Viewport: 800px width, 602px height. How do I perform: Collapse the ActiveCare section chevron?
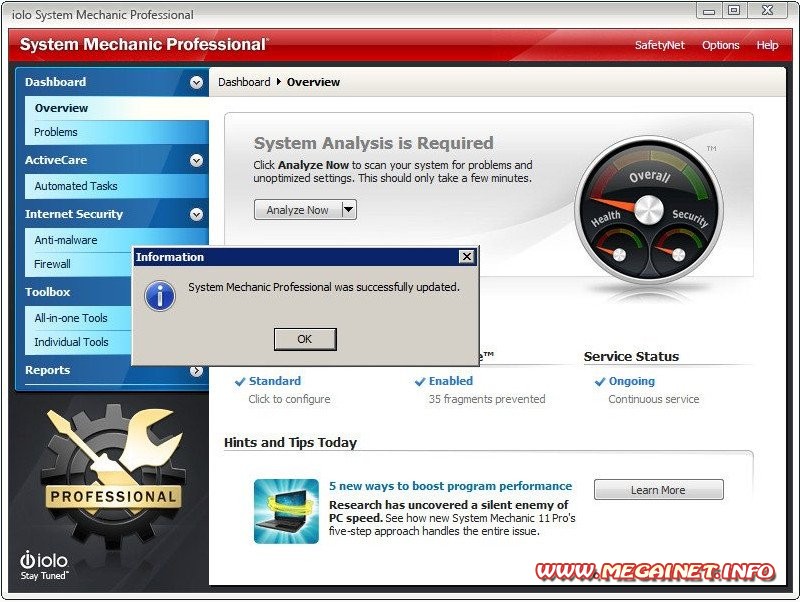(x=196, y=161)
